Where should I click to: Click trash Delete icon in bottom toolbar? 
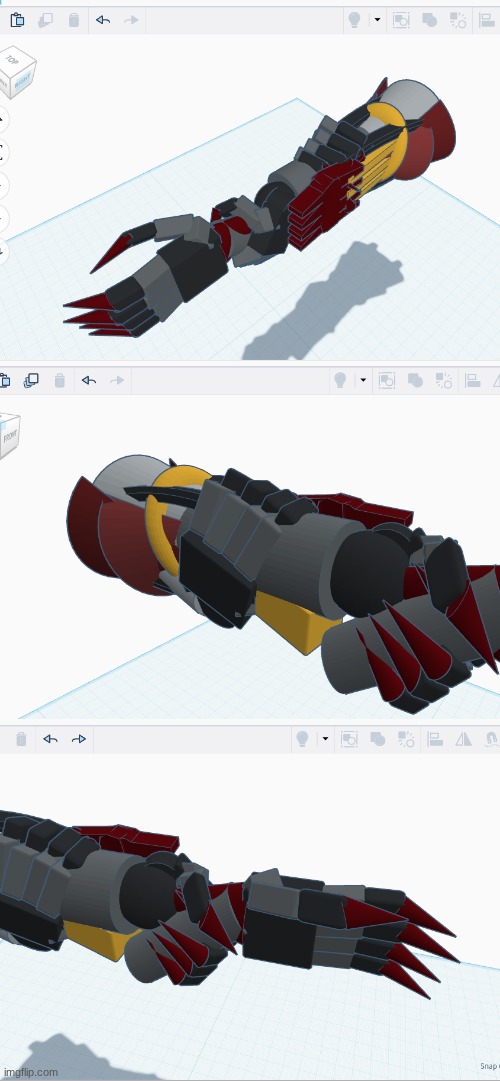pos(21,739)
